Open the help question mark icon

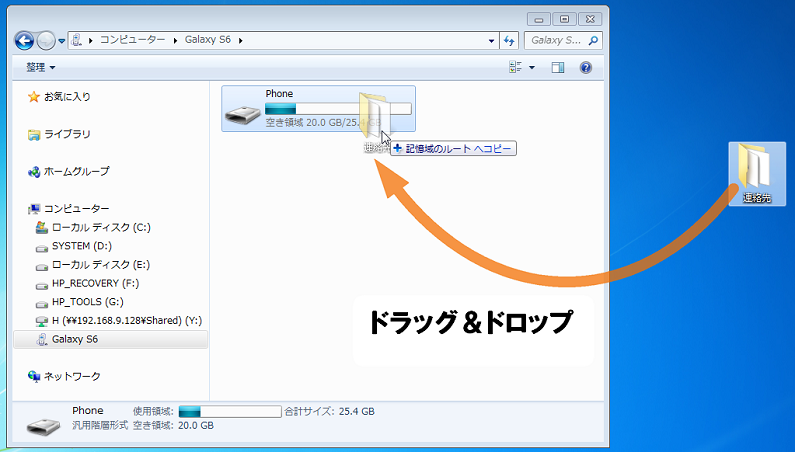[x=586, y=67]
